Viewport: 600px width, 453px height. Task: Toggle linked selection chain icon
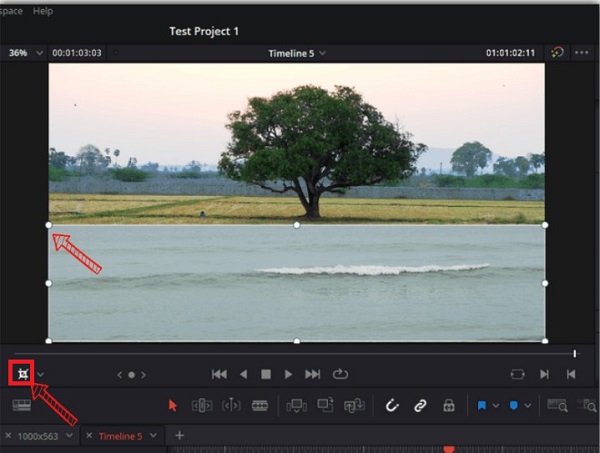click(420, 406)
